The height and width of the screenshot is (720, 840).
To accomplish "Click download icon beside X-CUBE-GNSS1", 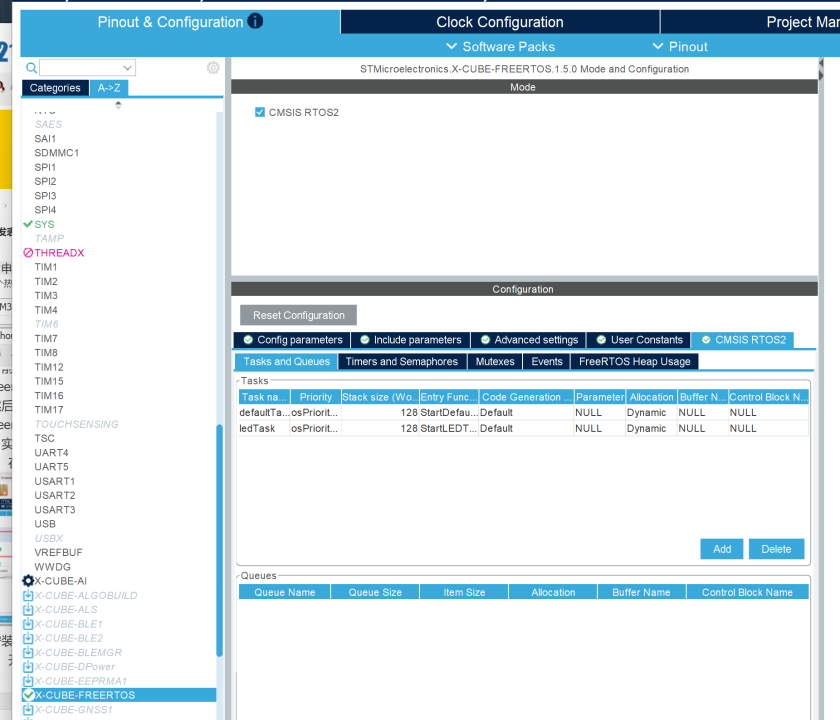I will (x=28, y=709).
